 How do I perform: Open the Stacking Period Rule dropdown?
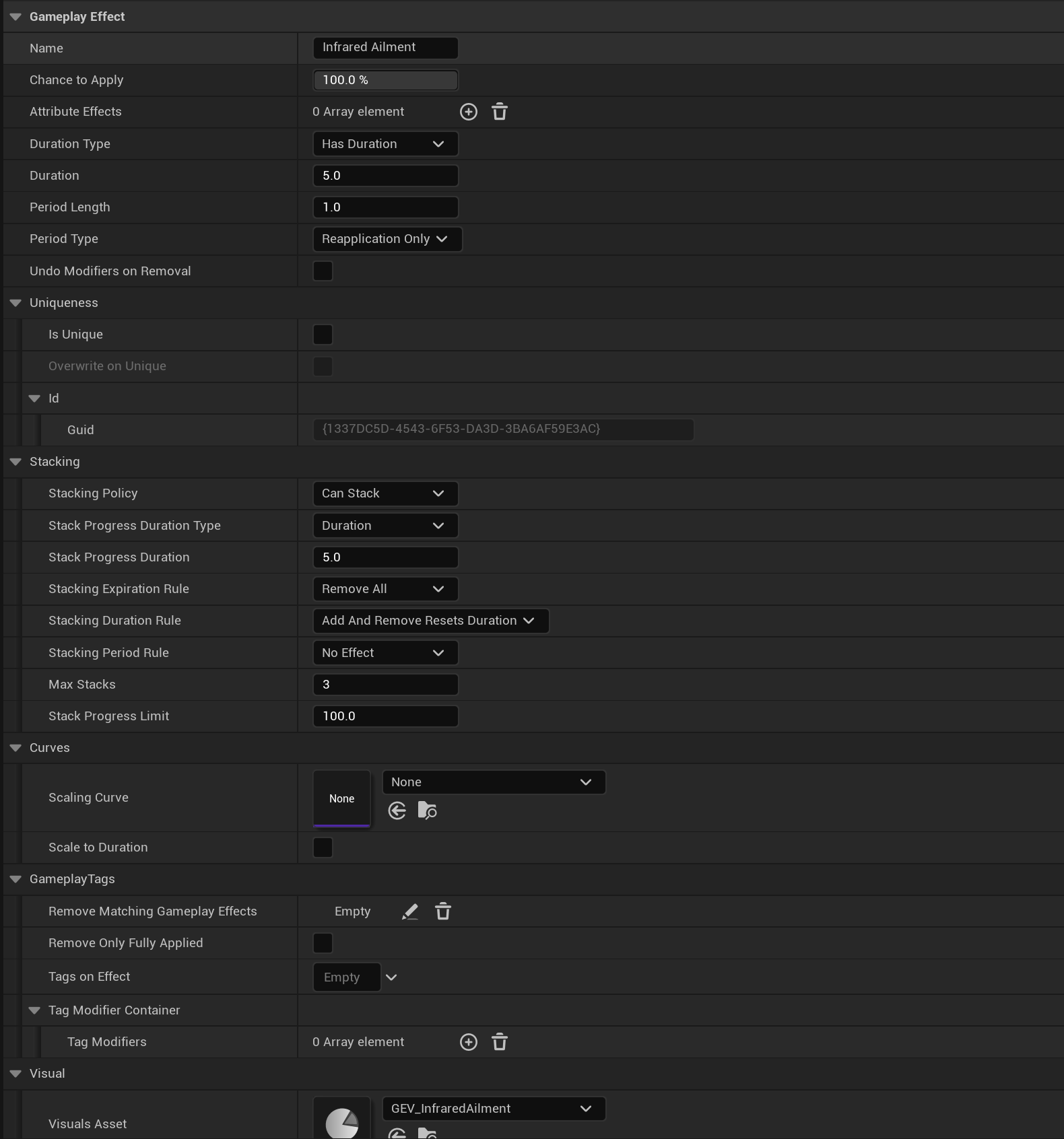click(x=386, y=653)
